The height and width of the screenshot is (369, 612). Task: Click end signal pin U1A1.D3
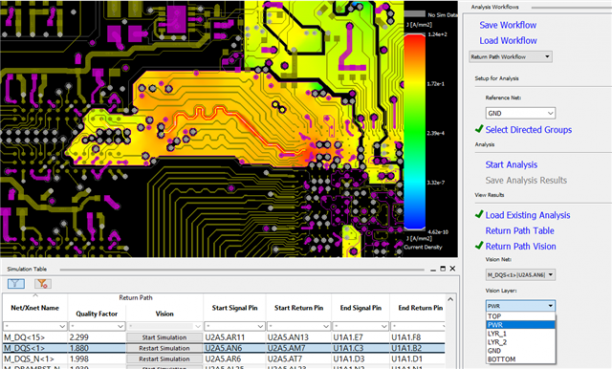pos(349,359)
